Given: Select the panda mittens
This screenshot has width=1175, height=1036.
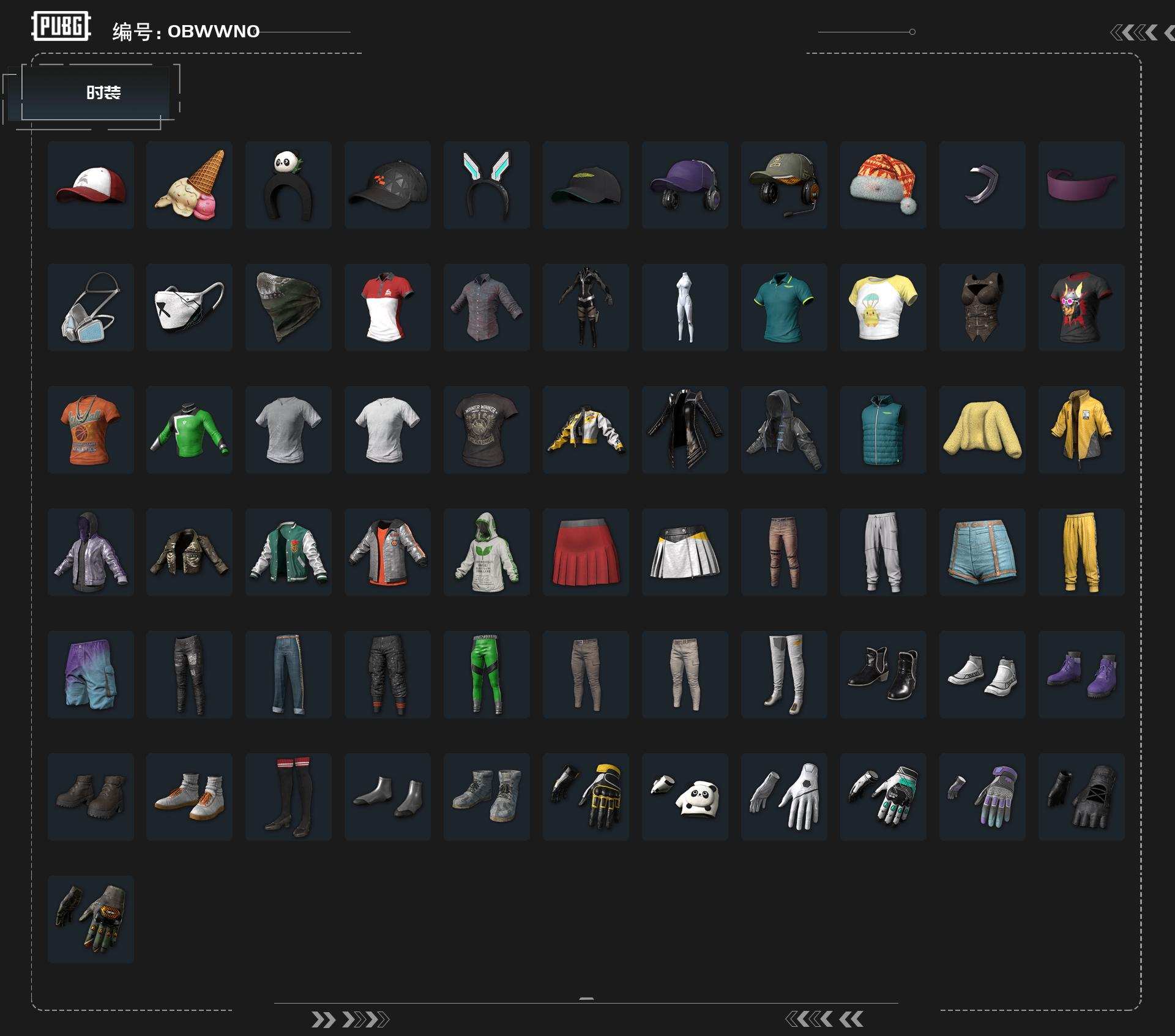Looking at the screenshot, I should click(685, 797).
